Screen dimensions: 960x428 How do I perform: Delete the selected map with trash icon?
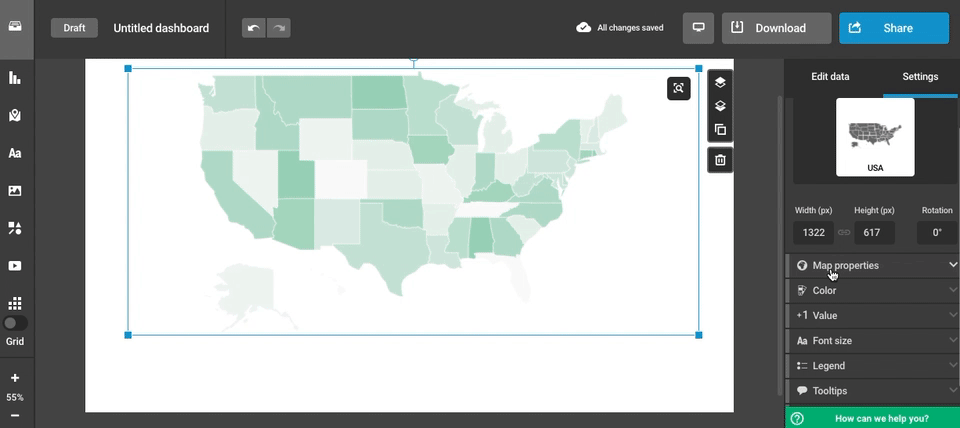coord(720,160)
